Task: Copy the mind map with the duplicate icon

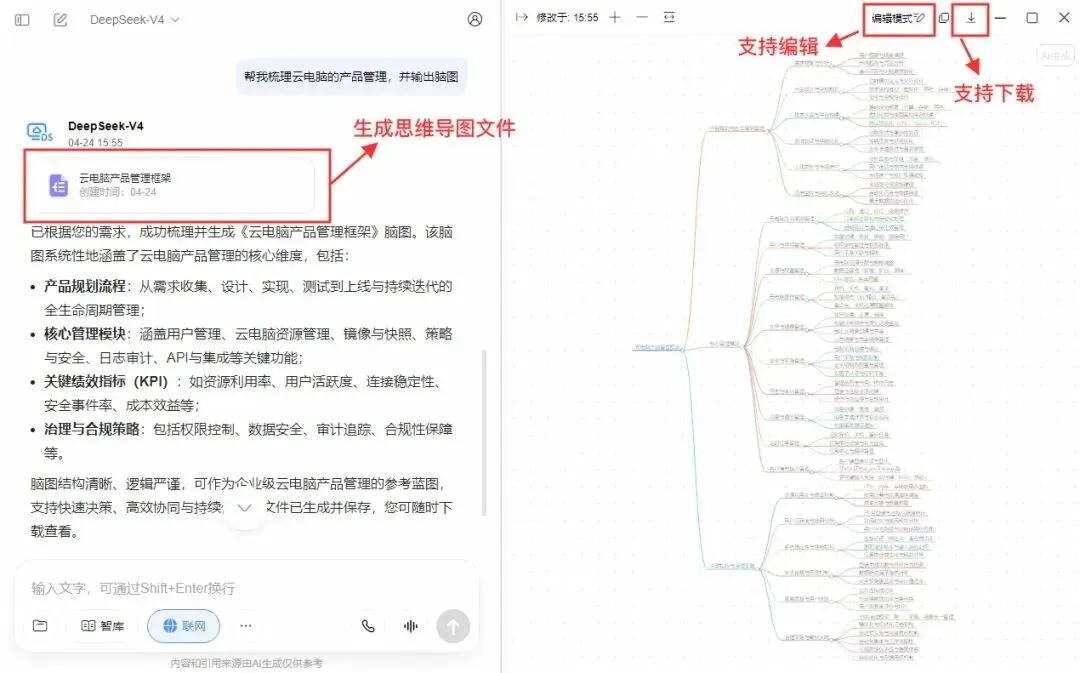Action: 944,18
